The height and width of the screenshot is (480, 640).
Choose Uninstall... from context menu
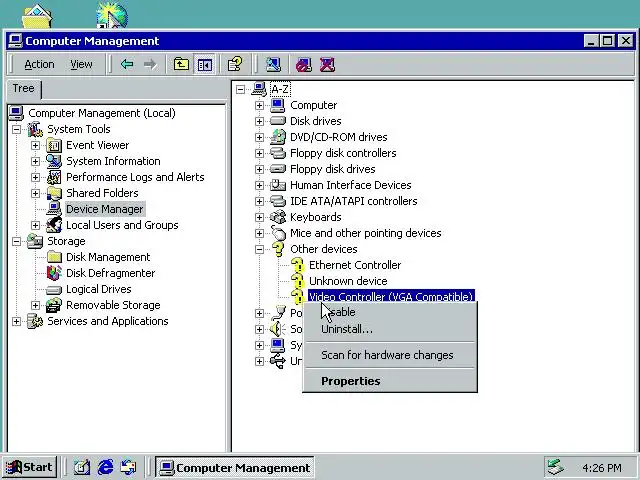pos(390,329)
